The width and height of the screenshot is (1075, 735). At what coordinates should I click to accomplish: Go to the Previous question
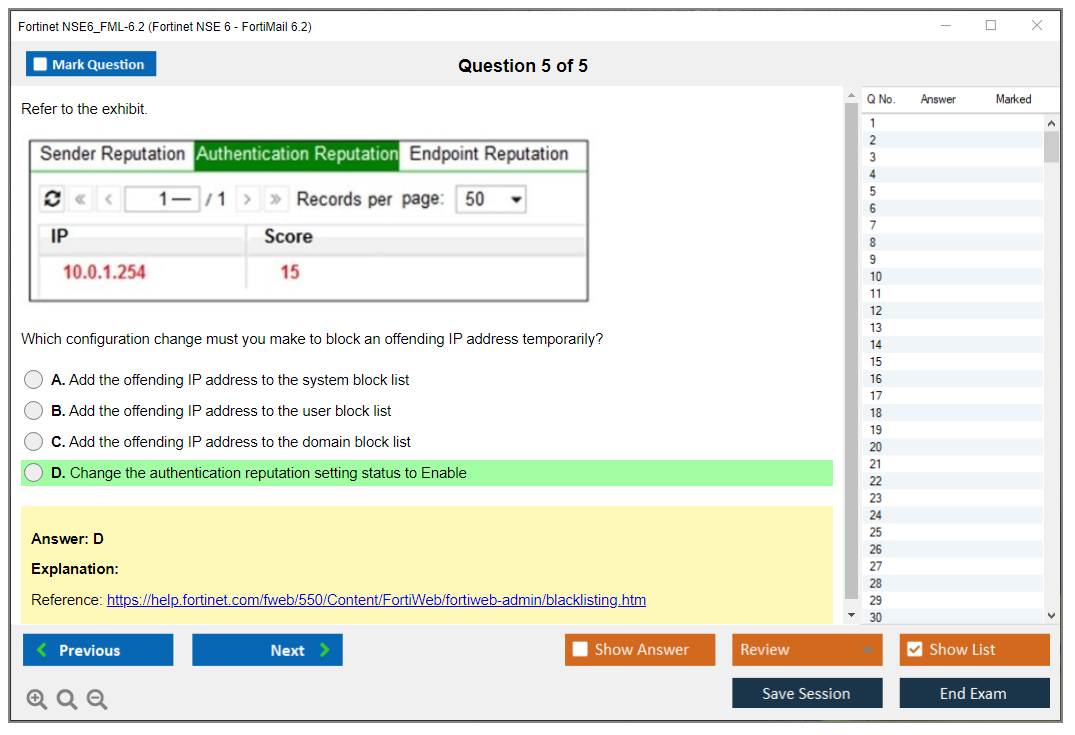(98, 650)
